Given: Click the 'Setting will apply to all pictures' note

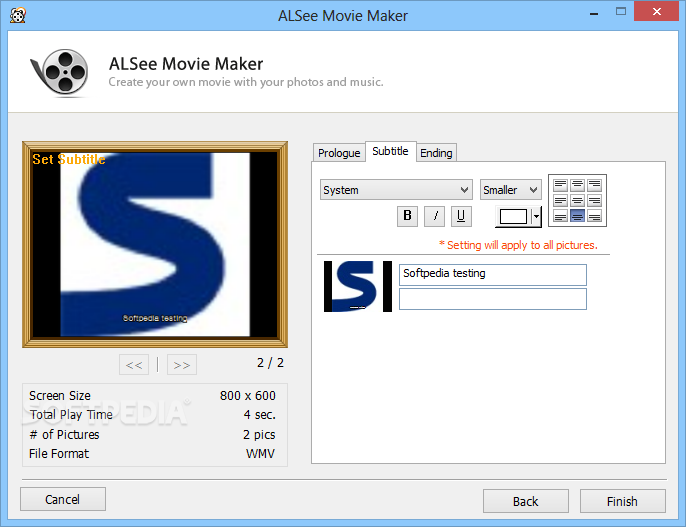Looking at the screenshot, I should [x=518, y=245].
